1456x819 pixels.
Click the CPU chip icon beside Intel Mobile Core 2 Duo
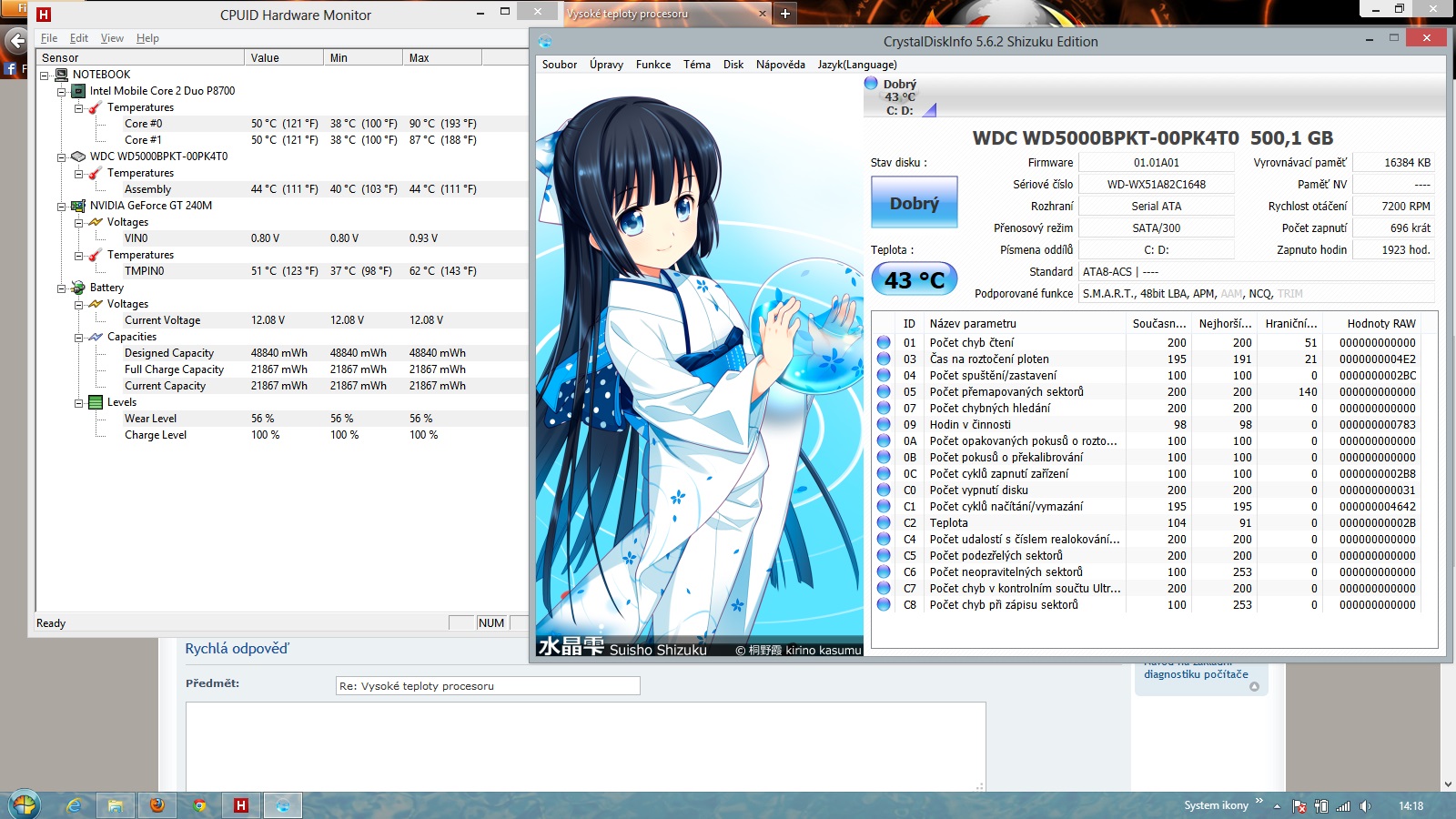coord(78,91)
